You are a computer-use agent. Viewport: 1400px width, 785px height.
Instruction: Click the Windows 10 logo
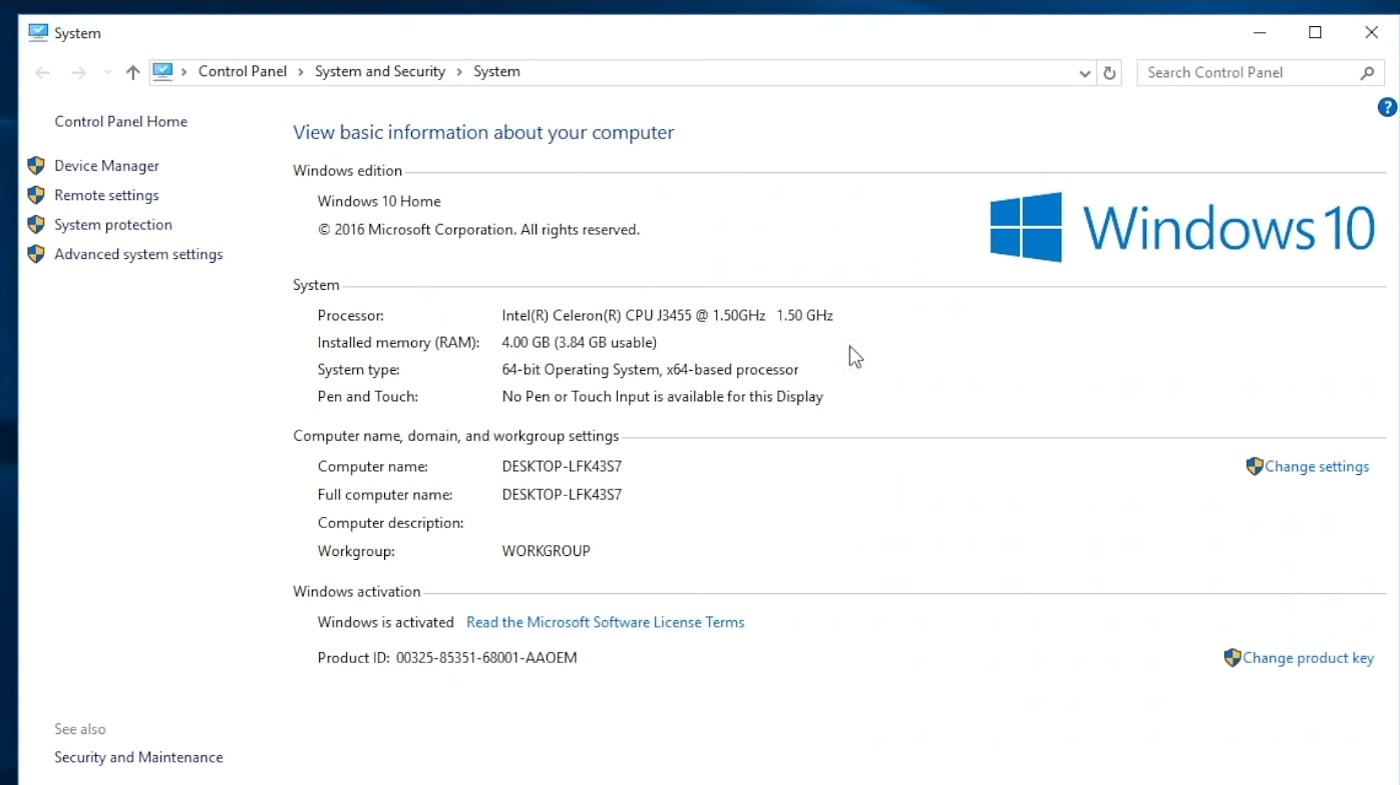click(x=1183, y=227)
